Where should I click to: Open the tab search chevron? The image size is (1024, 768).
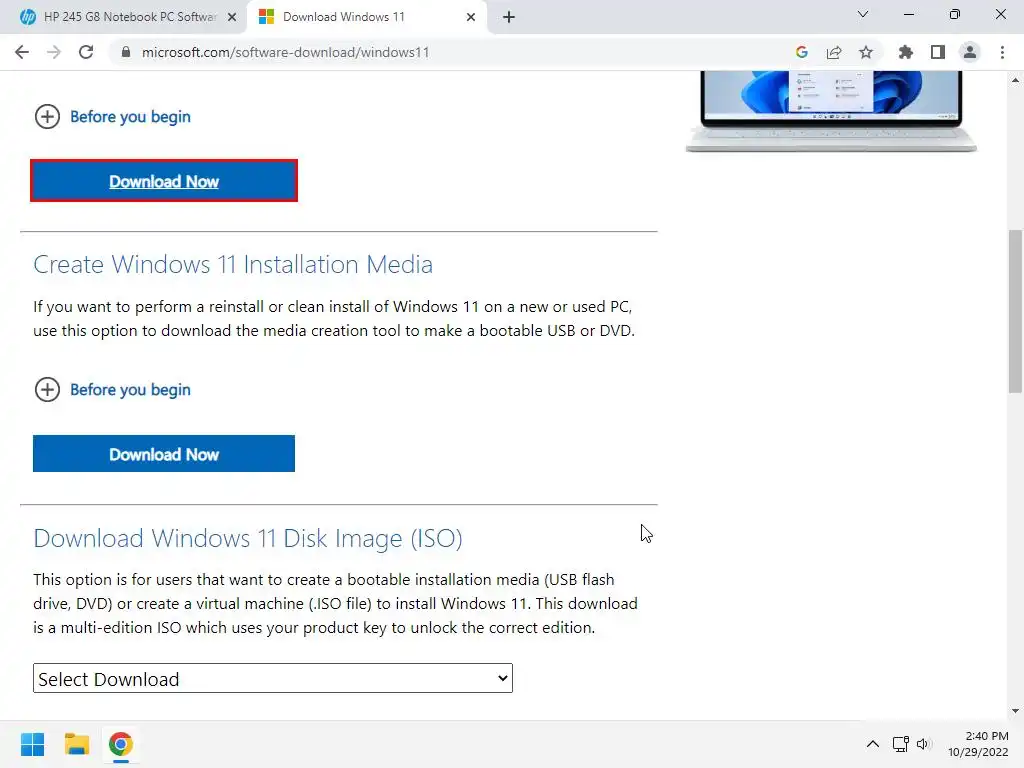[863, 14]
